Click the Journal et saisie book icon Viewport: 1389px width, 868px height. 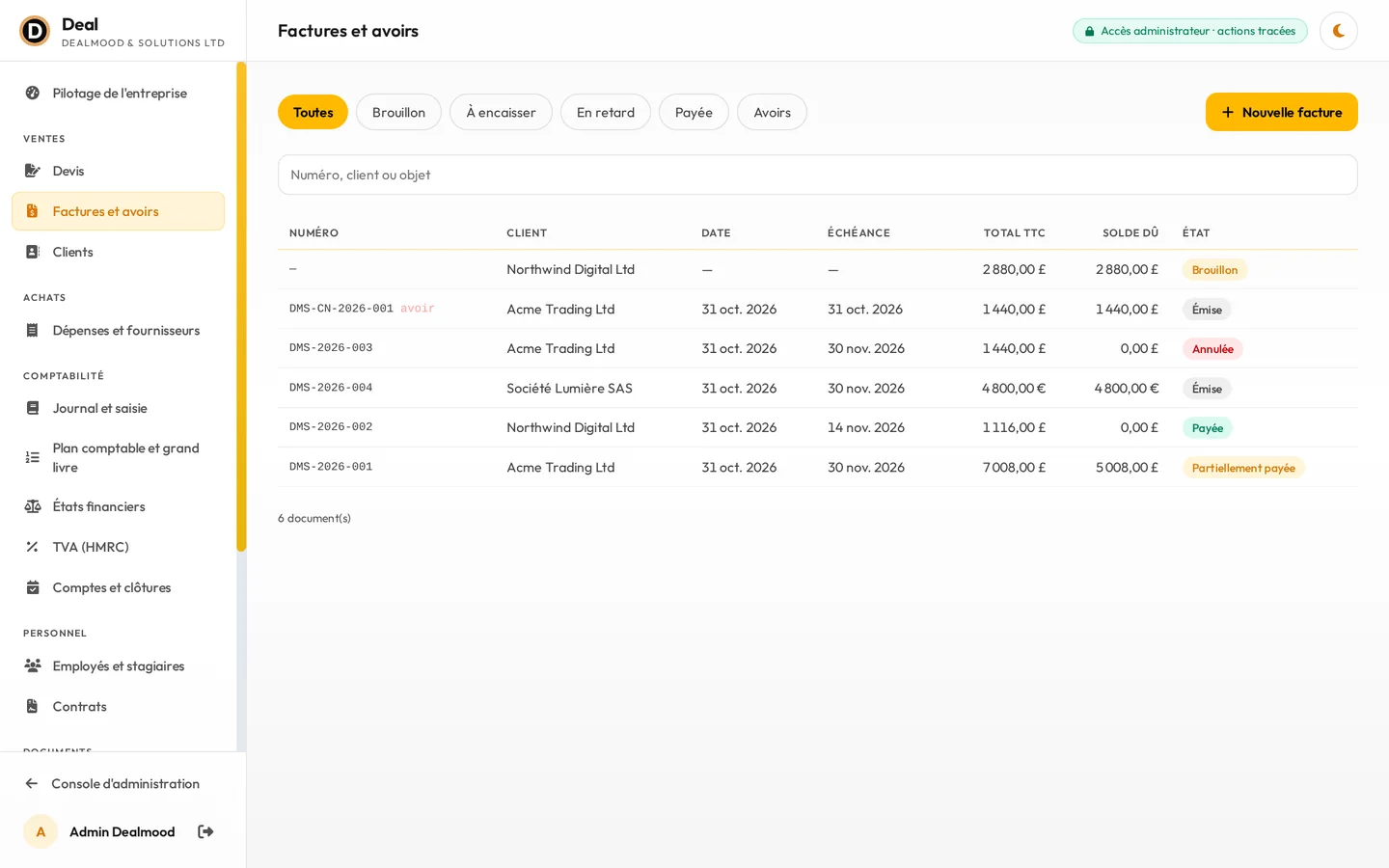click(x=33, y=408)
